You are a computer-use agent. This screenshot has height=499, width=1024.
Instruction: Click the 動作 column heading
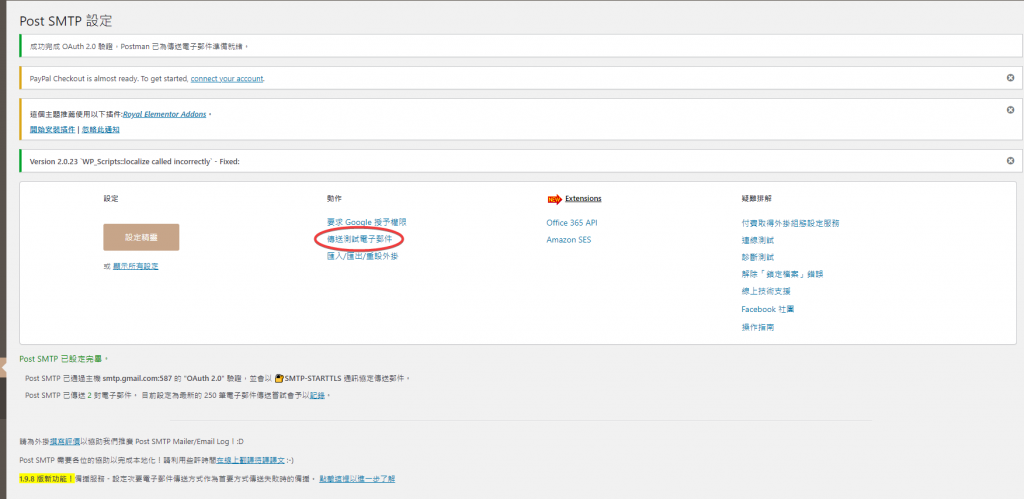pos(334,199)
